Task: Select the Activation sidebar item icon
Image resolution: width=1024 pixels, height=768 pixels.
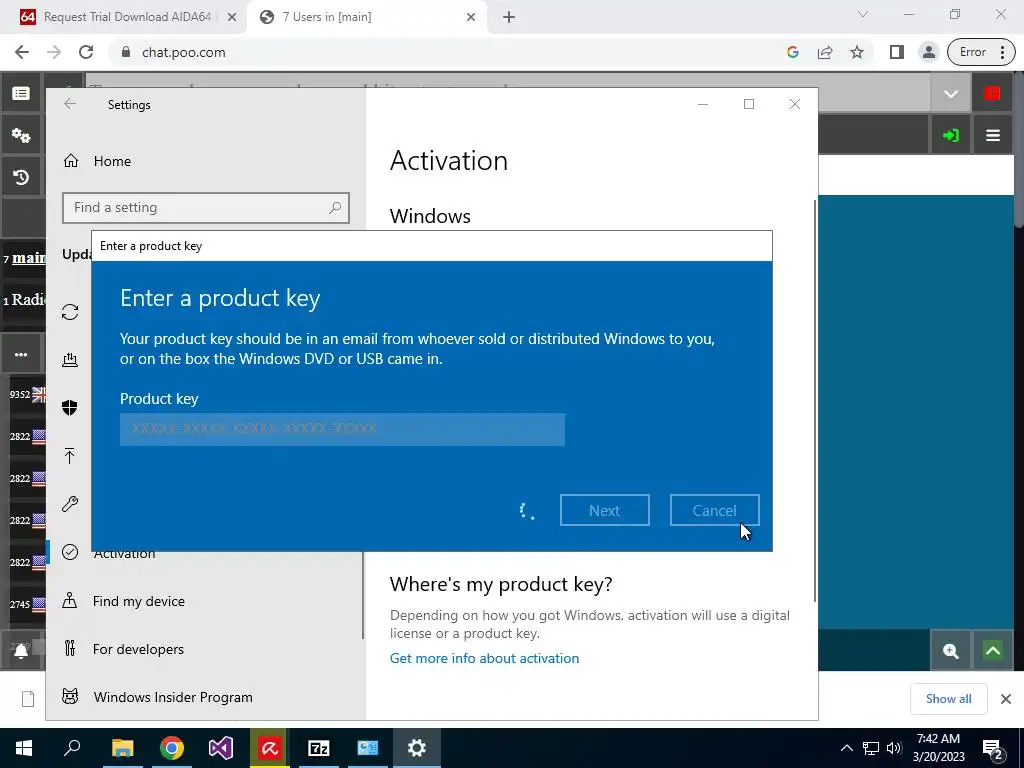Action: [x=70, y=552]
